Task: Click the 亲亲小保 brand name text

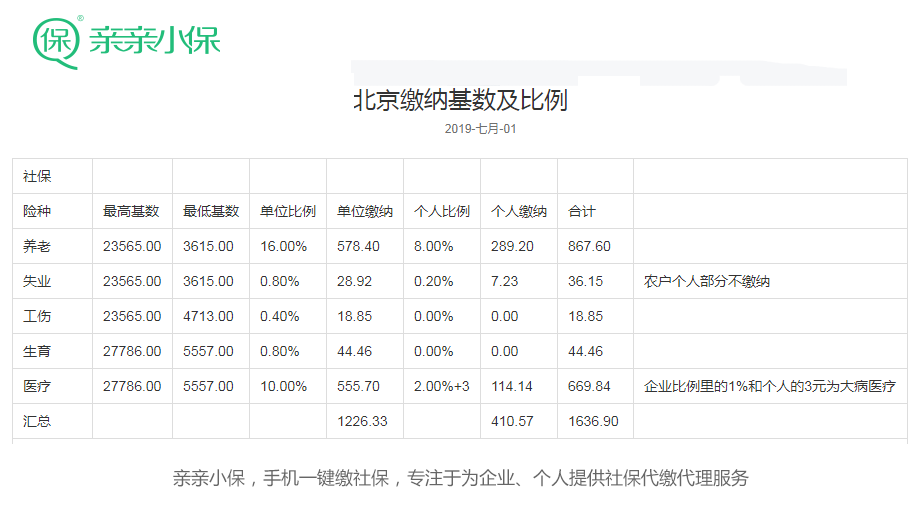Action: pos(154,41)
